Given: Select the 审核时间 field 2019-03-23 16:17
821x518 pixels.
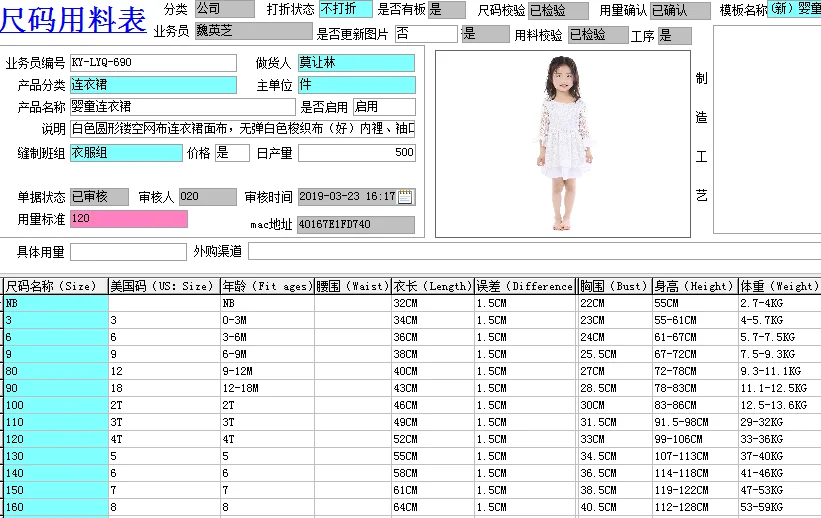Looking at the screenshot, I should click(x=357, y=197).
